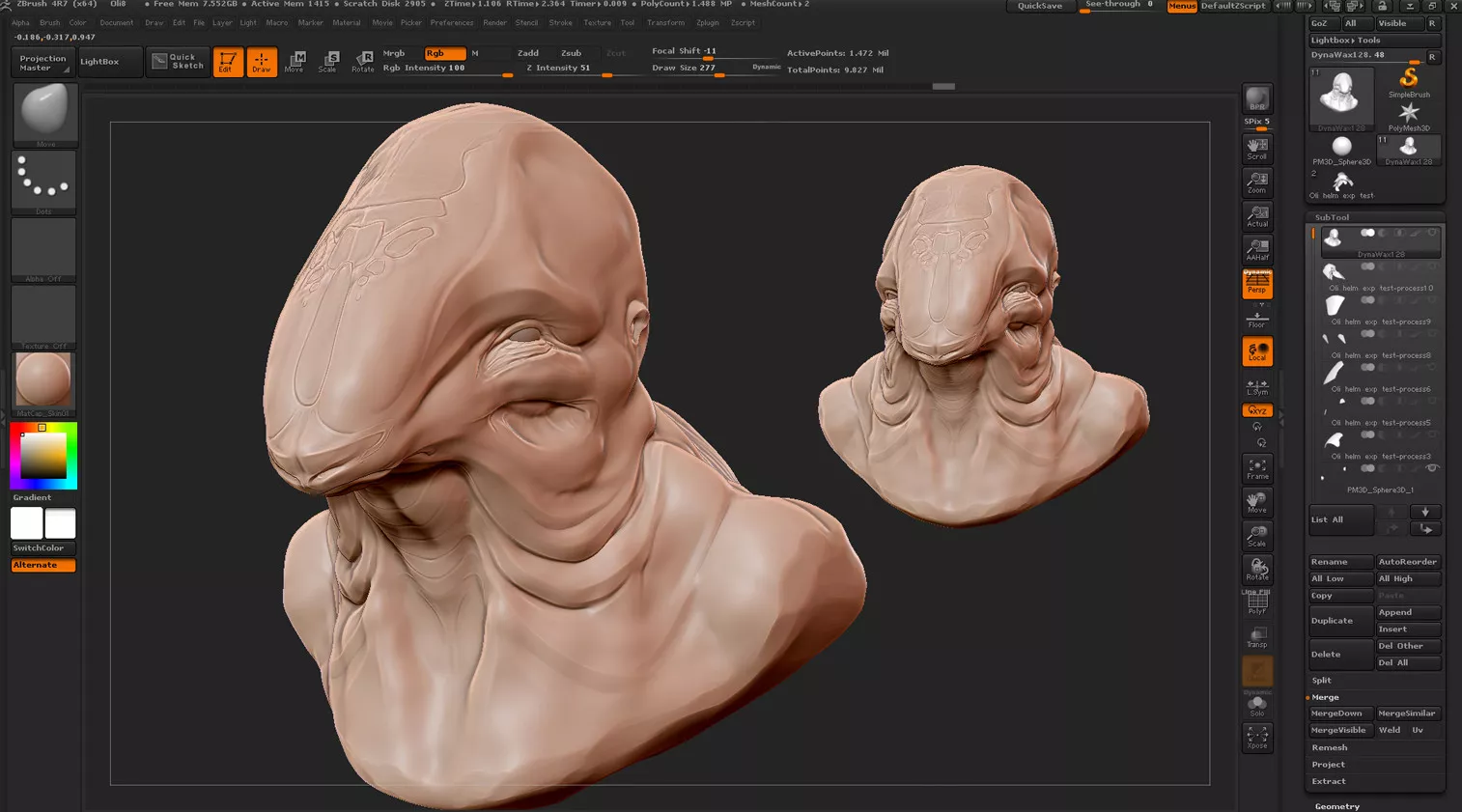
Task: Click the AAHalf zoom icon
Action: click(x=1256, y=250)
